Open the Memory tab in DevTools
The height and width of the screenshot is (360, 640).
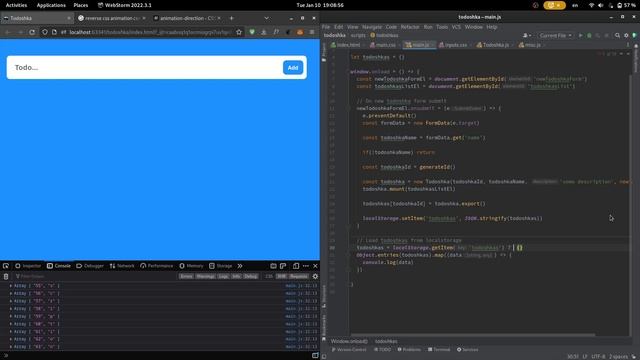coord(191,266)
